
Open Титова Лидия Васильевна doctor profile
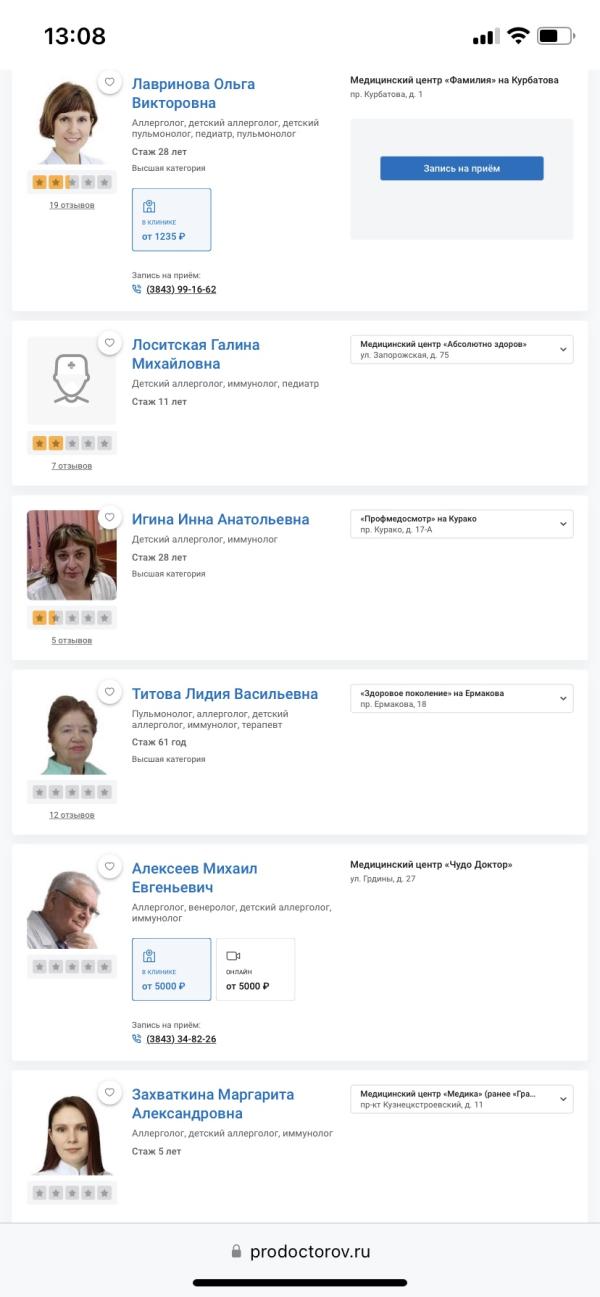pyautogui.click(x=225, y=694)
